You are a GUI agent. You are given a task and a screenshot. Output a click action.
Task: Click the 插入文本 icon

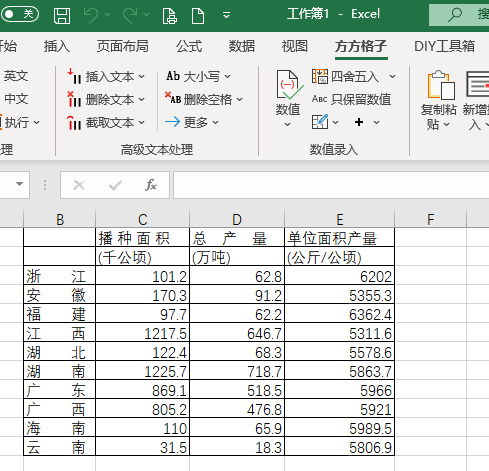pyautogui.click(x=74, y=76)
